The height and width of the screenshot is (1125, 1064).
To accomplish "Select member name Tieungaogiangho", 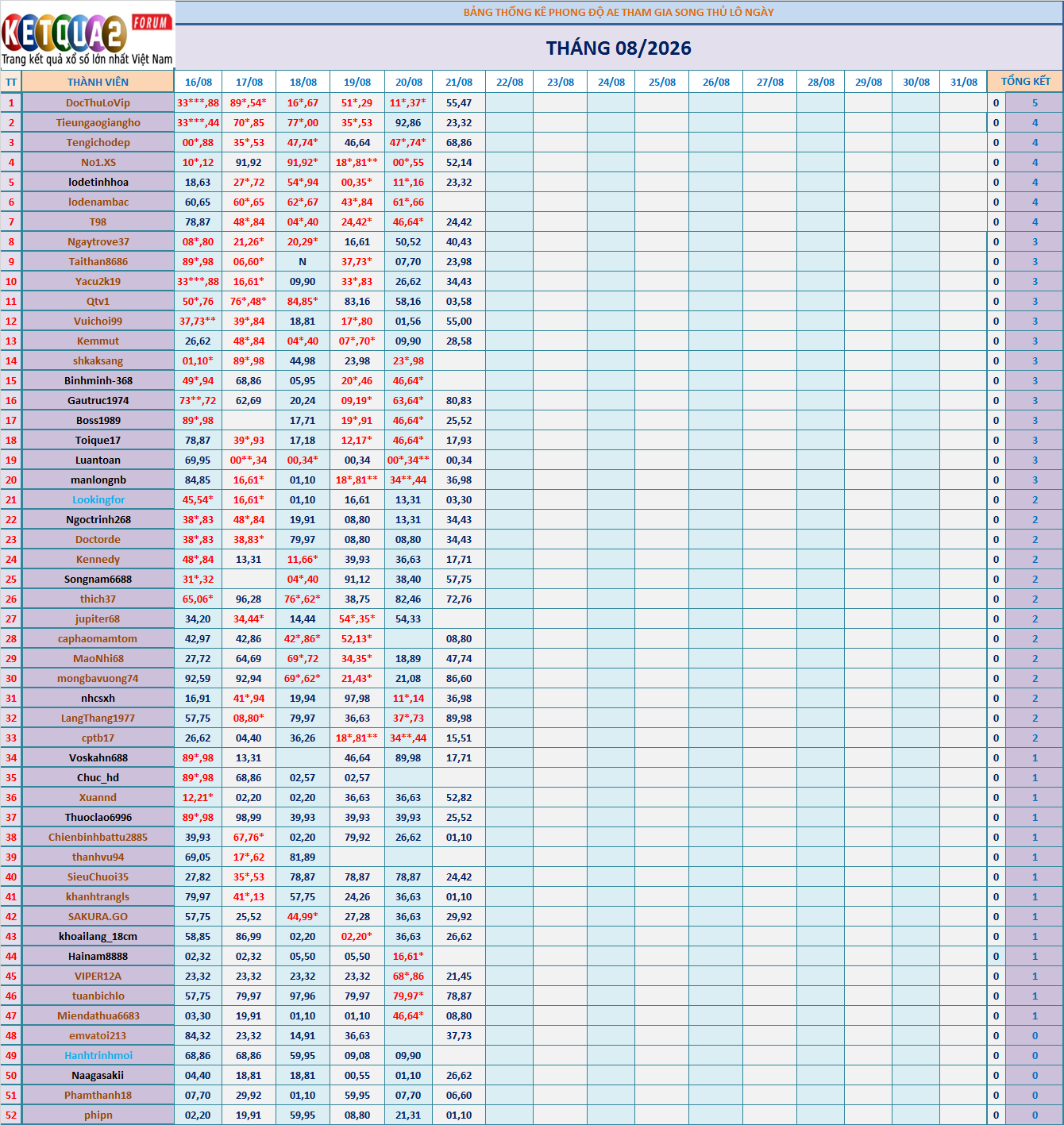I will [98, 122].
